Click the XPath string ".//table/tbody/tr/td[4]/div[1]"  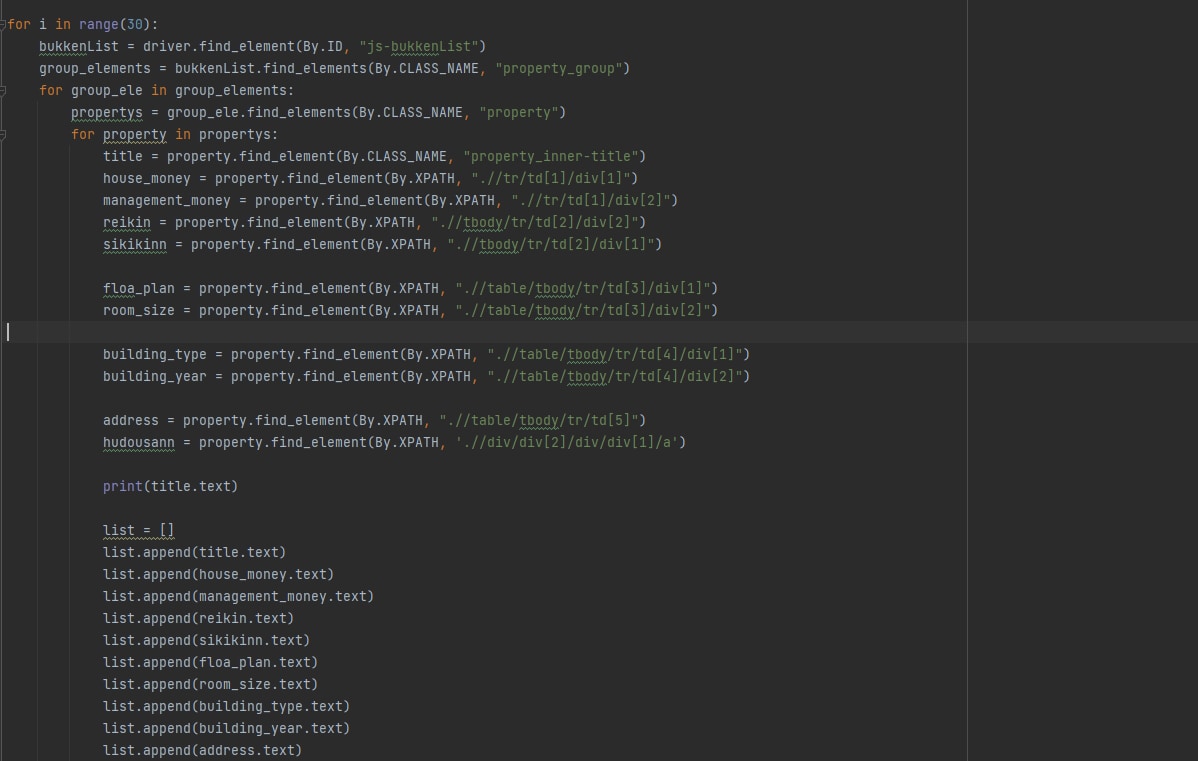615,355
